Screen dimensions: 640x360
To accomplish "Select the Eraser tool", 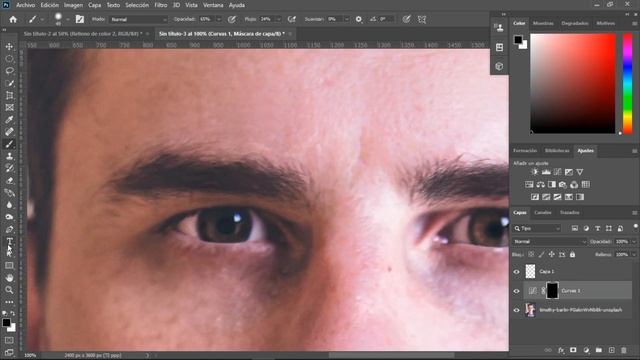I will [x=9, y=180].
